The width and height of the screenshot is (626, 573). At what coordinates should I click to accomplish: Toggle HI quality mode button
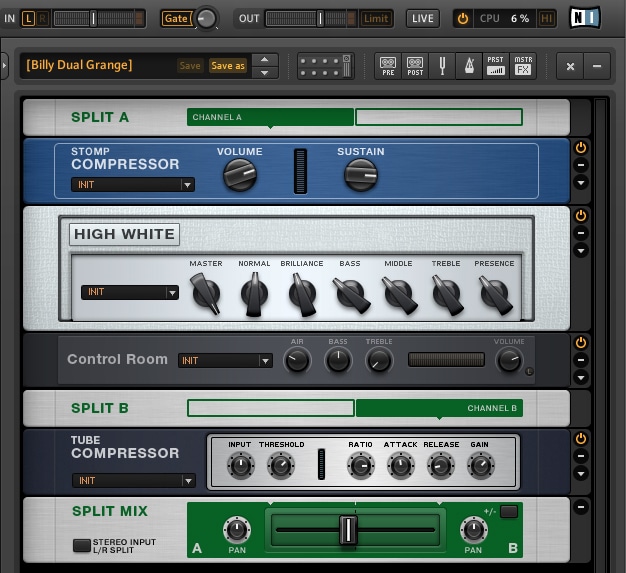(546, 18)
